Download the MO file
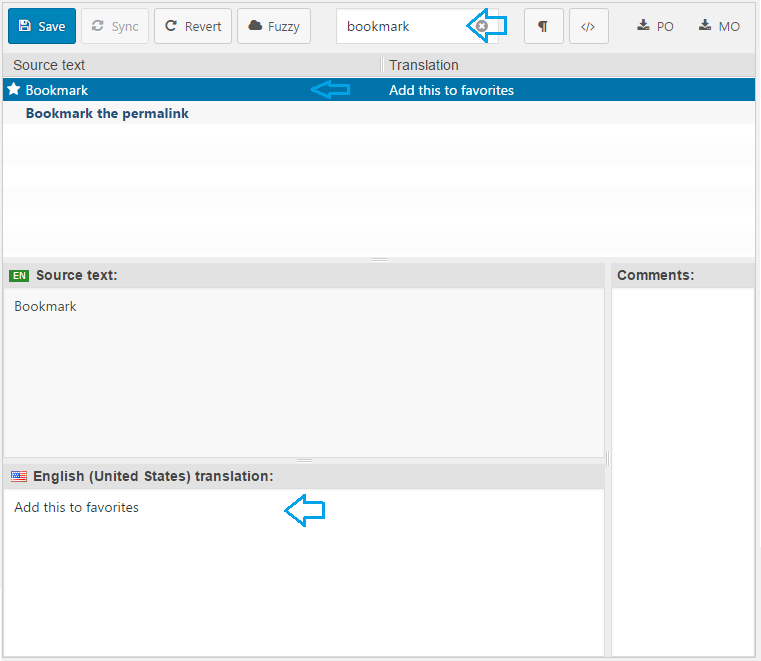 [719, 26]
